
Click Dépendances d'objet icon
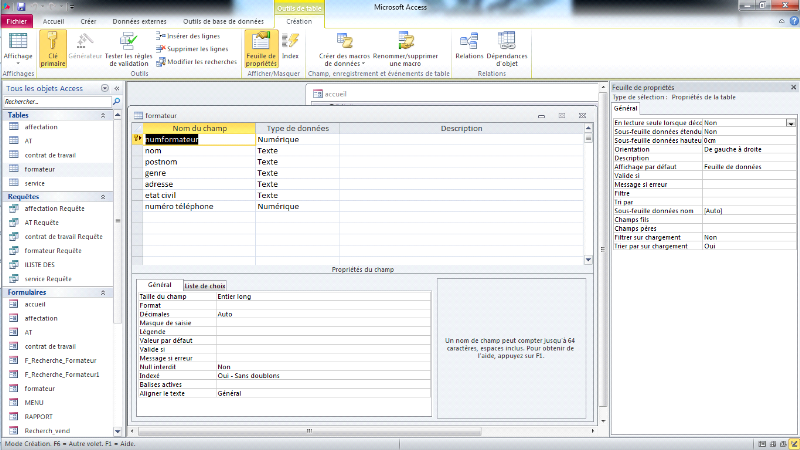click(506, 45)
